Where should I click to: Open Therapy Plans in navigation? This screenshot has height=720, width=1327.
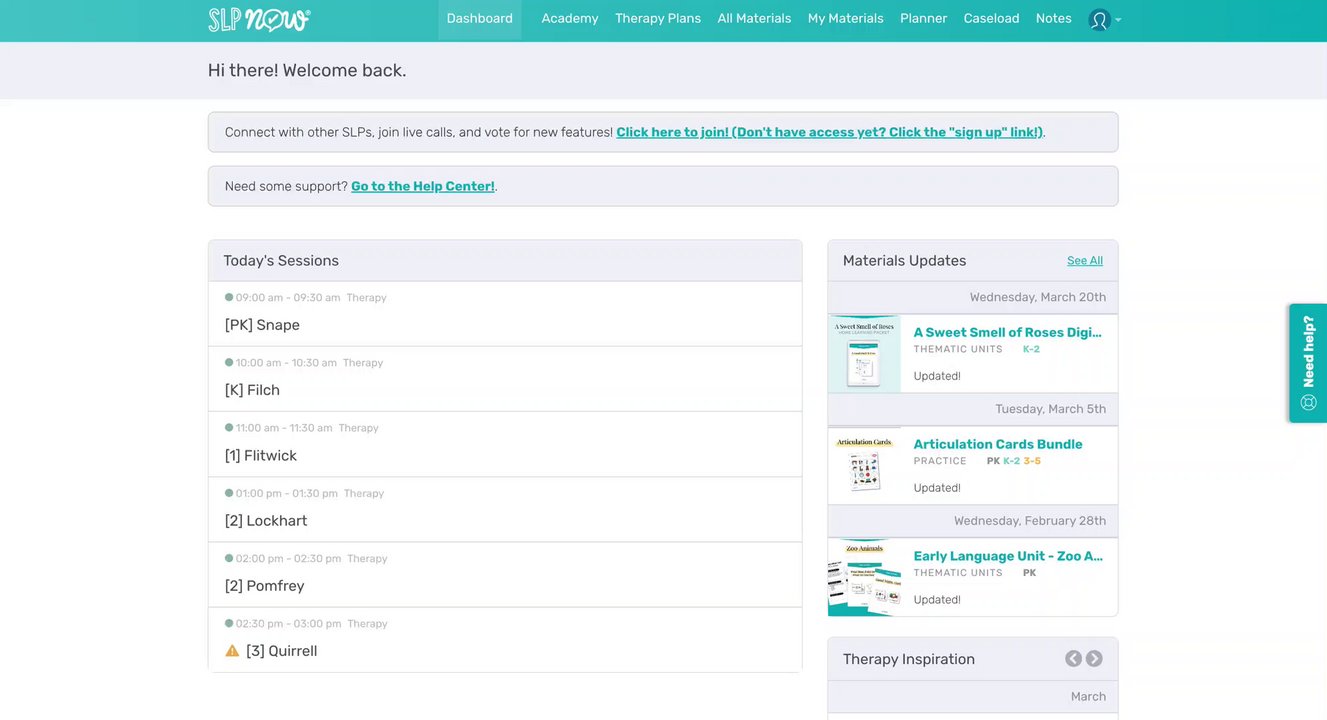point(658,19)
